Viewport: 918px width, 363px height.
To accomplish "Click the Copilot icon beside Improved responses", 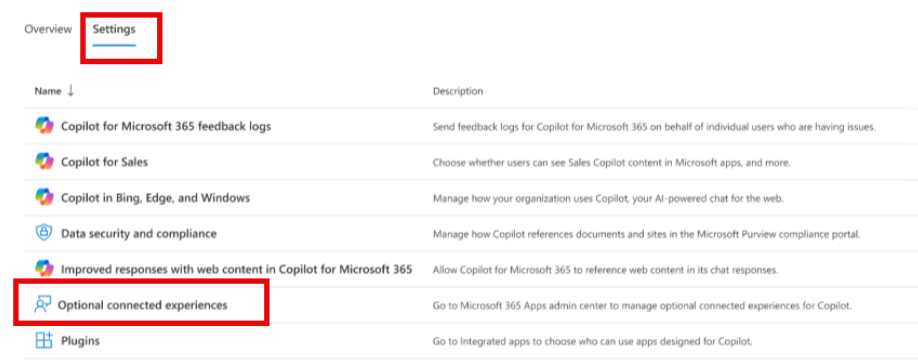I will point(44,269).
